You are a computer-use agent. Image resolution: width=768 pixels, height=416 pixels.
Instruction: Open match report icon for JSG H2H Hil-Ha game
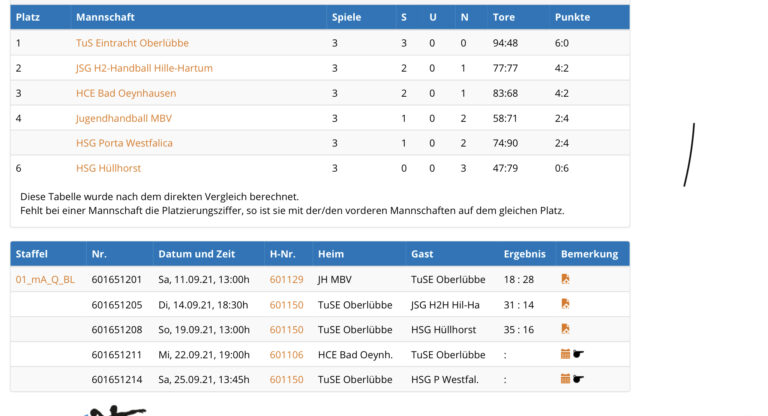pyautogui.click(x=565, y=304)
